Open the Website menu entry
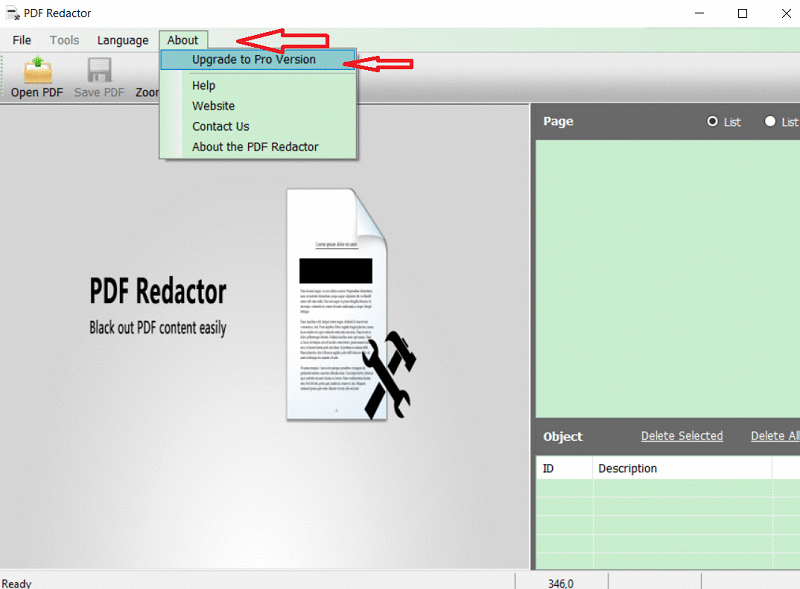The height and width of the screenshot is (589, 800). point(213,106)
